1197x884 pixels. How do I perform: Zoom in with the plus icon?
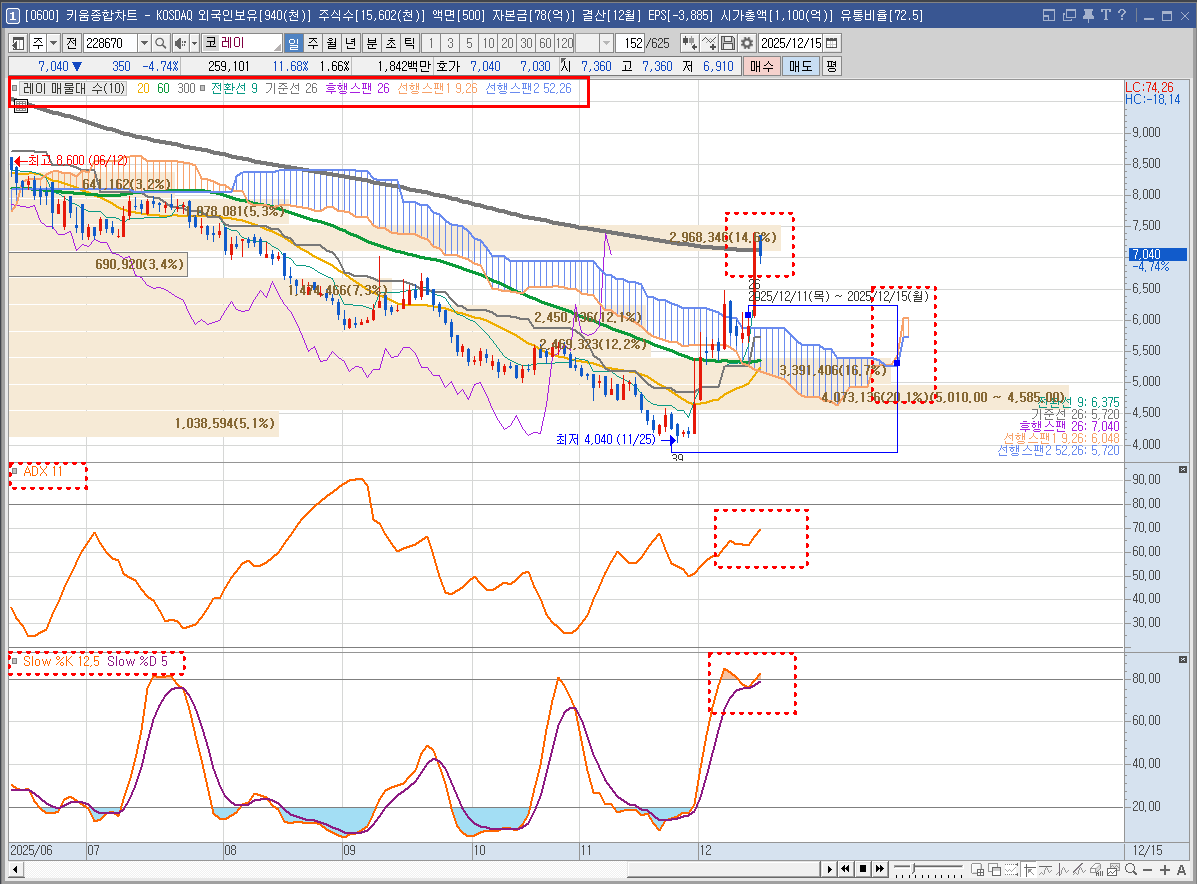coord(1165,870)
